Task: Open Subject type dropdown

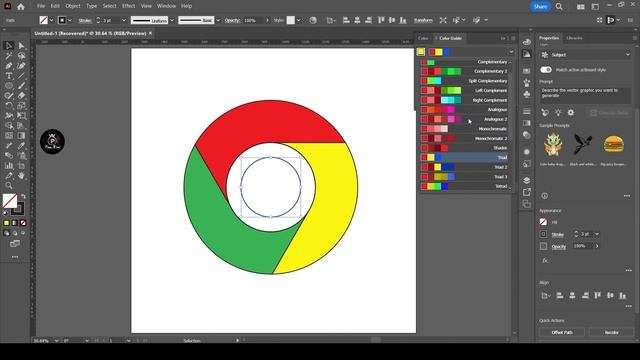Action: 585,55
